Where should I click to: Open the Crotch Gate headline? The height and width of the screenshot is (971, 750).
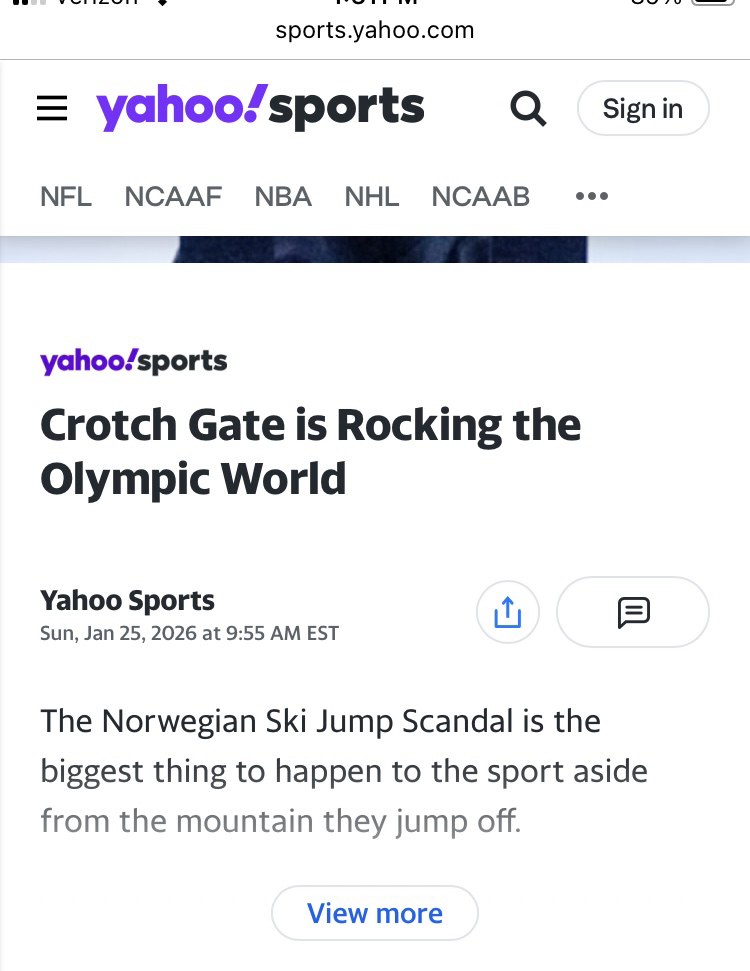click(310, 452)
